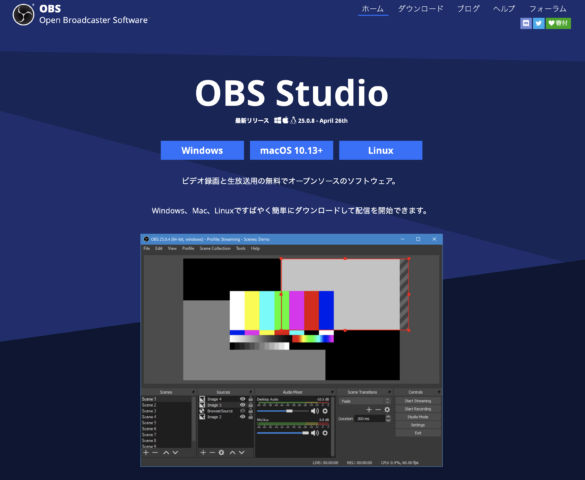This screenshot has width=585, height=480.
Task: Open the Twitter bird icon link
Action: [x=538, y=23]
